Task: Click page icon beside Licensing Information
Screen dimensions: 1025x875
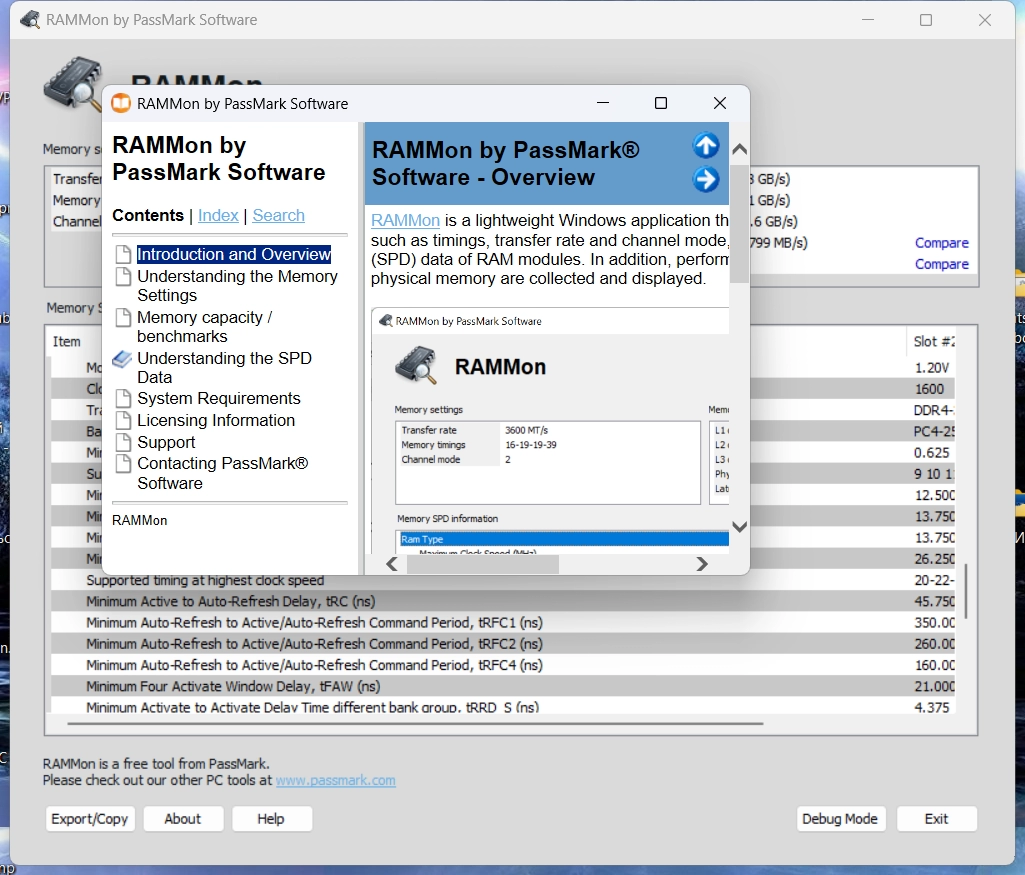Action: coord(123,421)
